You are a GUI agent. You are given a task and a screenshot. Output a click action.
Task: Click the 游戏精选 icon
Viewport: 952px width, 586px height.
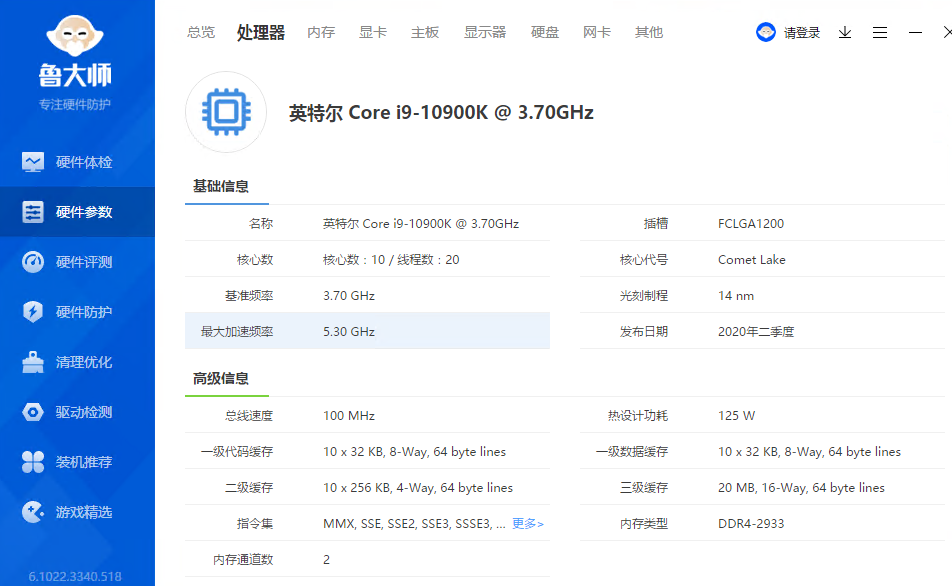click(x=33, y=512)
